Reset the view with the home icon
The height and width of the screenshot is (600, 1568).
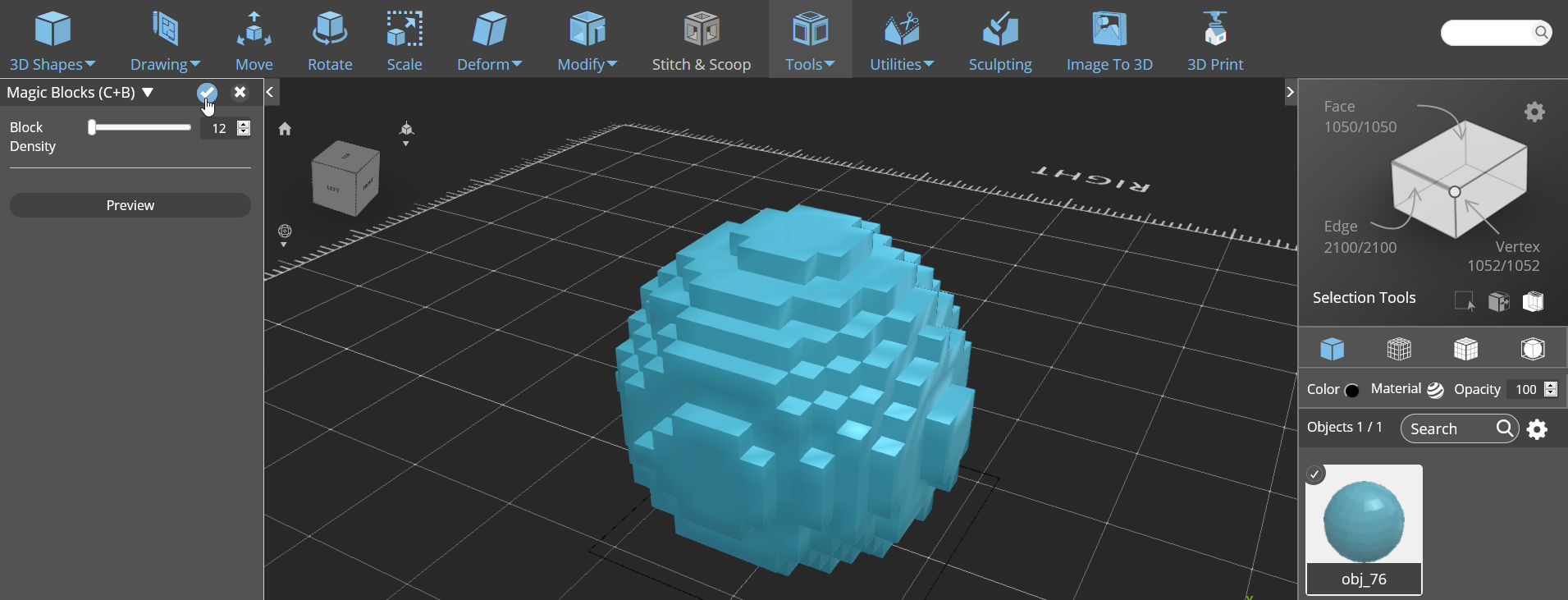point(285,129)
